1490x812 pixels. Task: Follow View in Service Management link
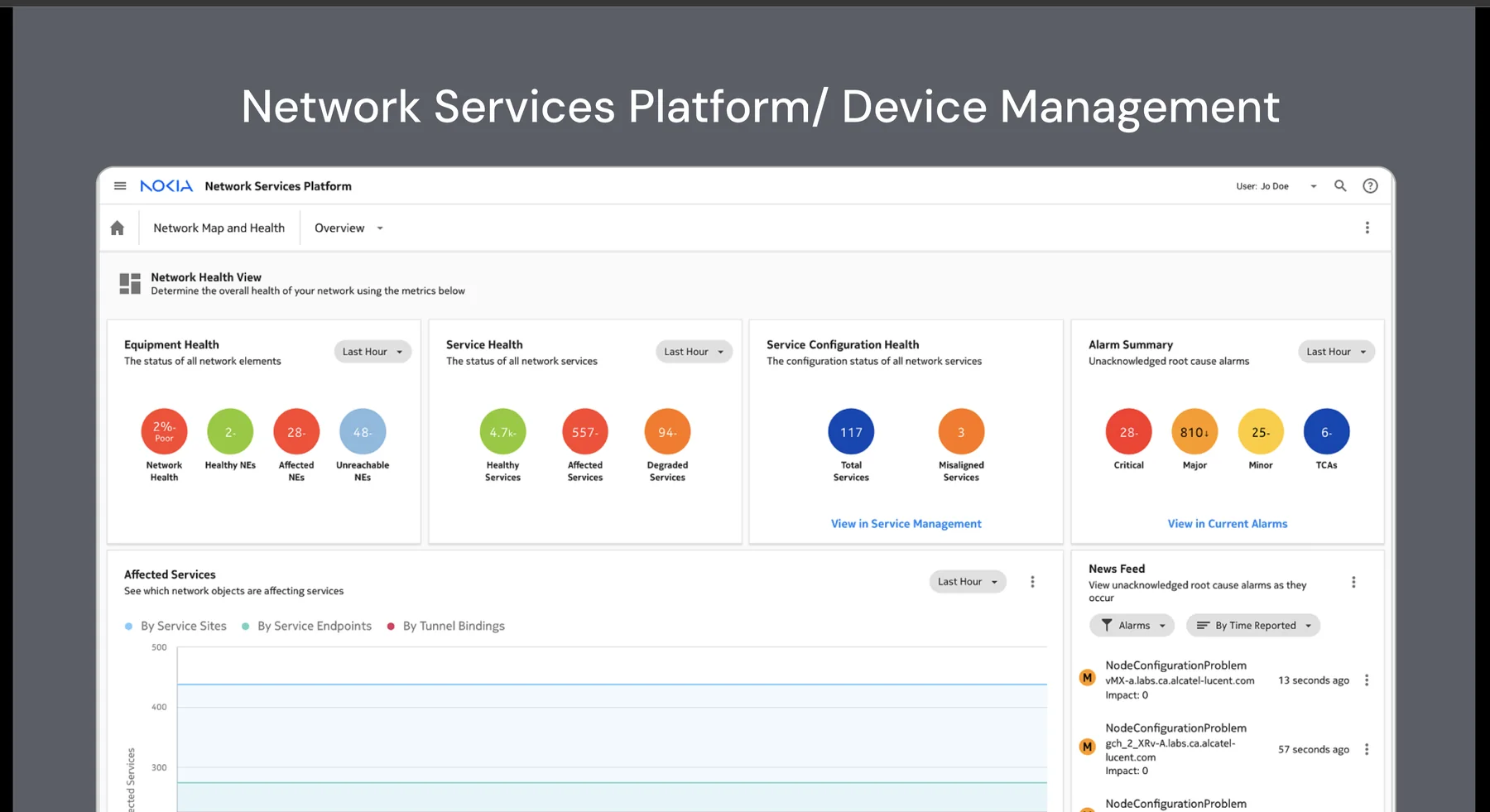906,524
